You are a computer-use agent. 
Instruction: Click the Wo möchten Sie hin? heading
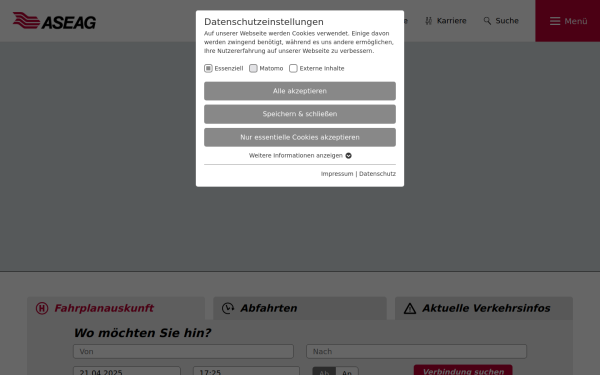click(x=142, y=333)
